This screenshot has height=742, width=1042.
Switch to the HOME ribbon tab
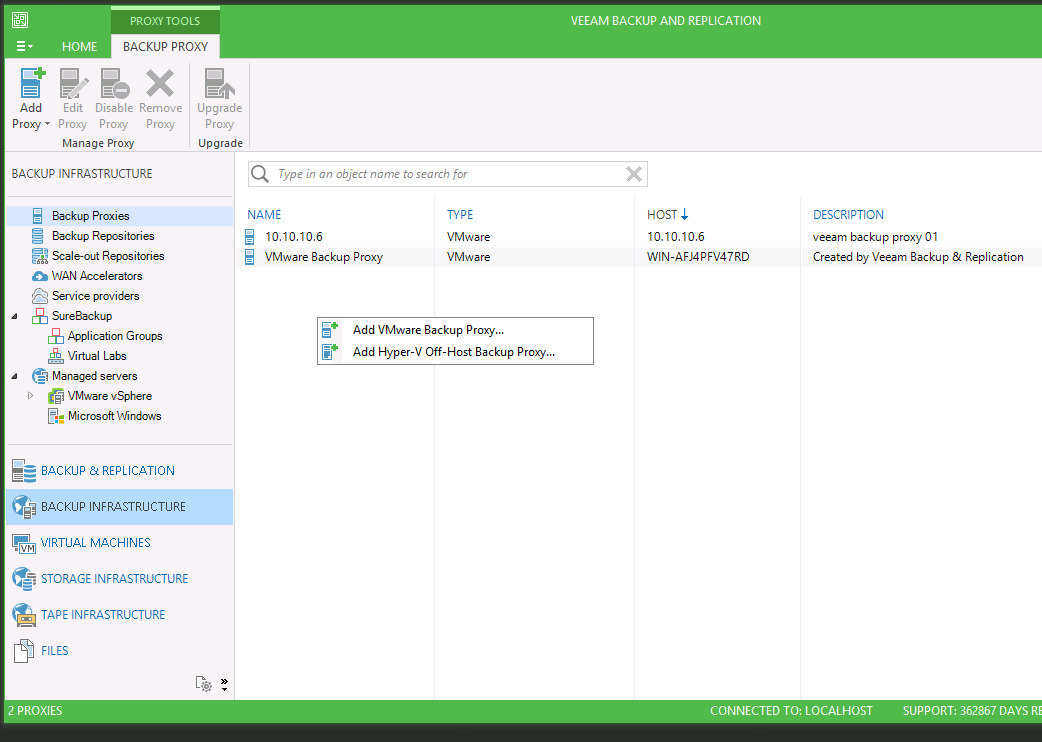click(x=80, y=46)
